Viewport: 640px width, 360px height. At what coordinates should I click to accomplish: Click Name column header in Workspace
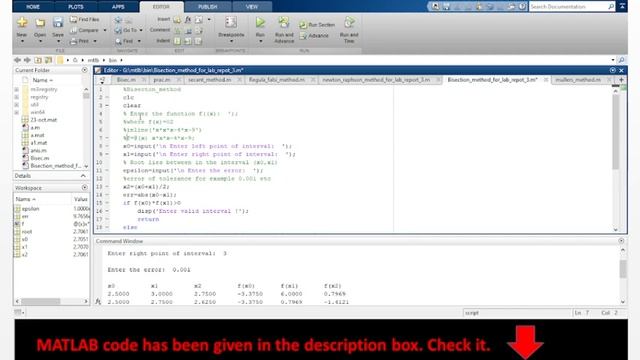coord(25,199)
